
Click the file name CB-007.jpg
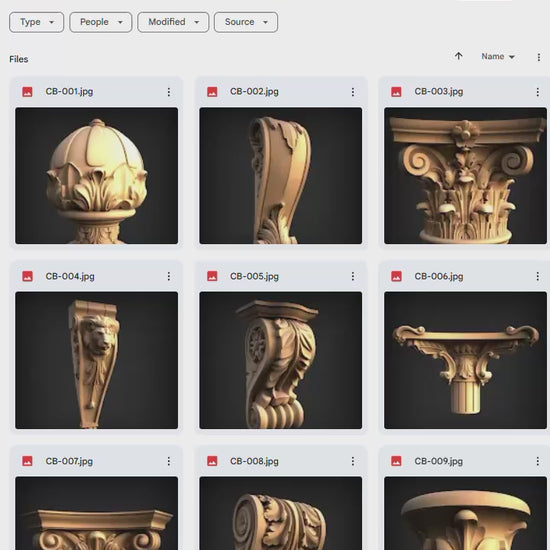(x=69, y=461)
